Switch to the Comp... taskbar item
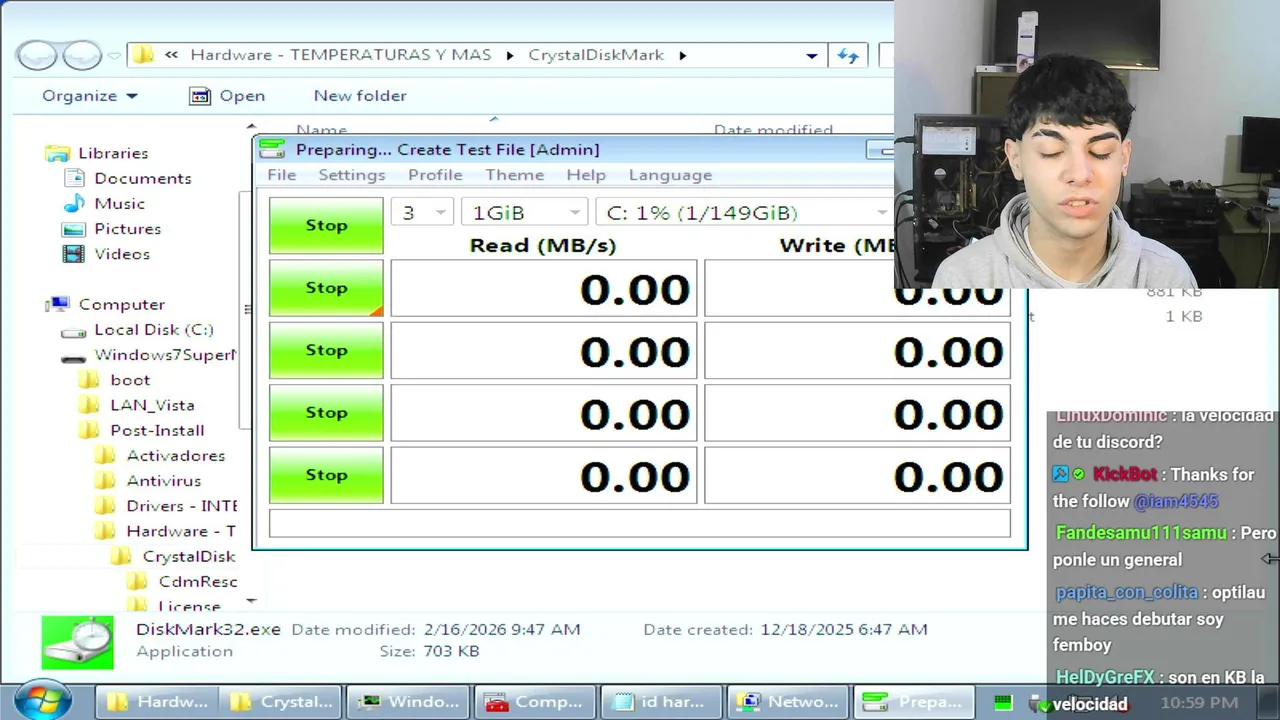 tap(535, 702)
